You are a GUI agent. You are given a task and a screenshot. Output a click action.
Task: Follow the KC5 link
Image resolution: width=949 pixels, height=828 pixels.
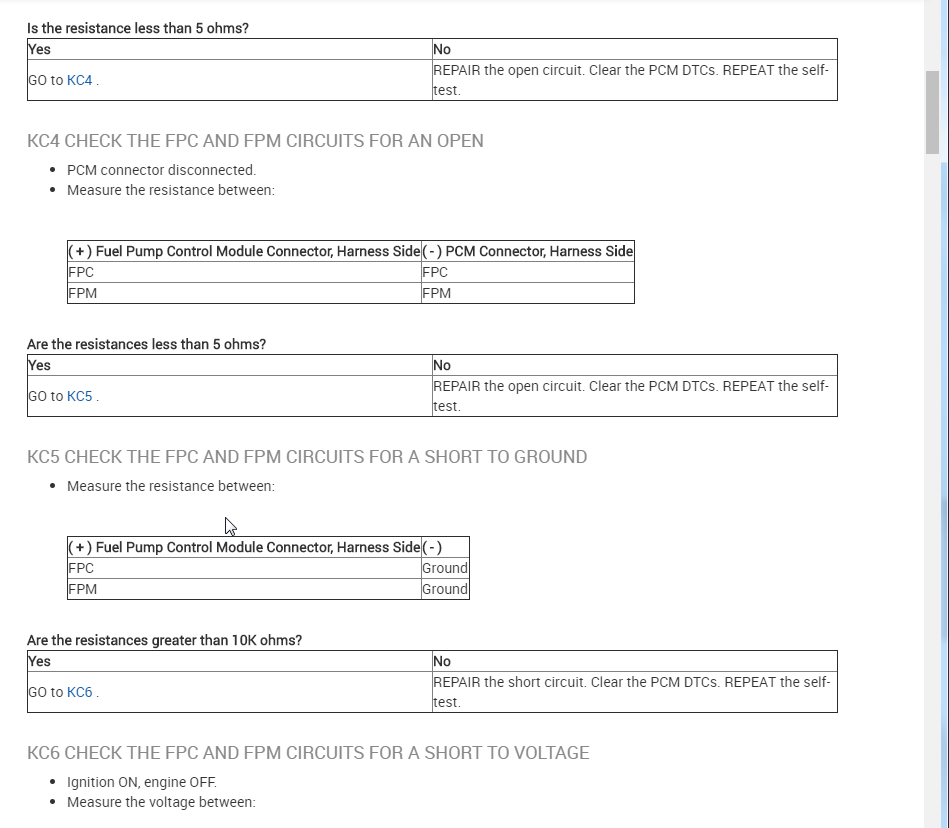tap(79, 396)
